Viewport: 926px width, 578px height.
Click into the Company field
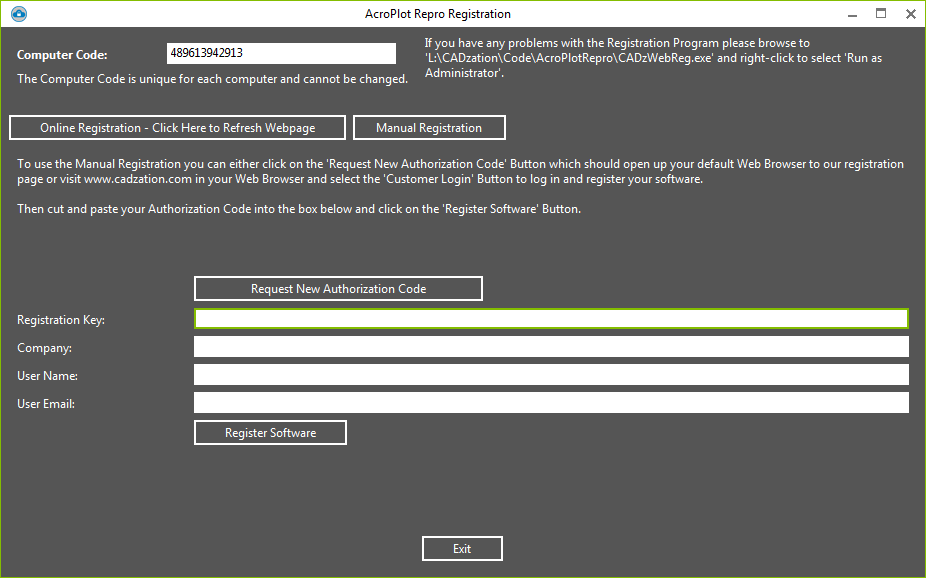[551, 347]
